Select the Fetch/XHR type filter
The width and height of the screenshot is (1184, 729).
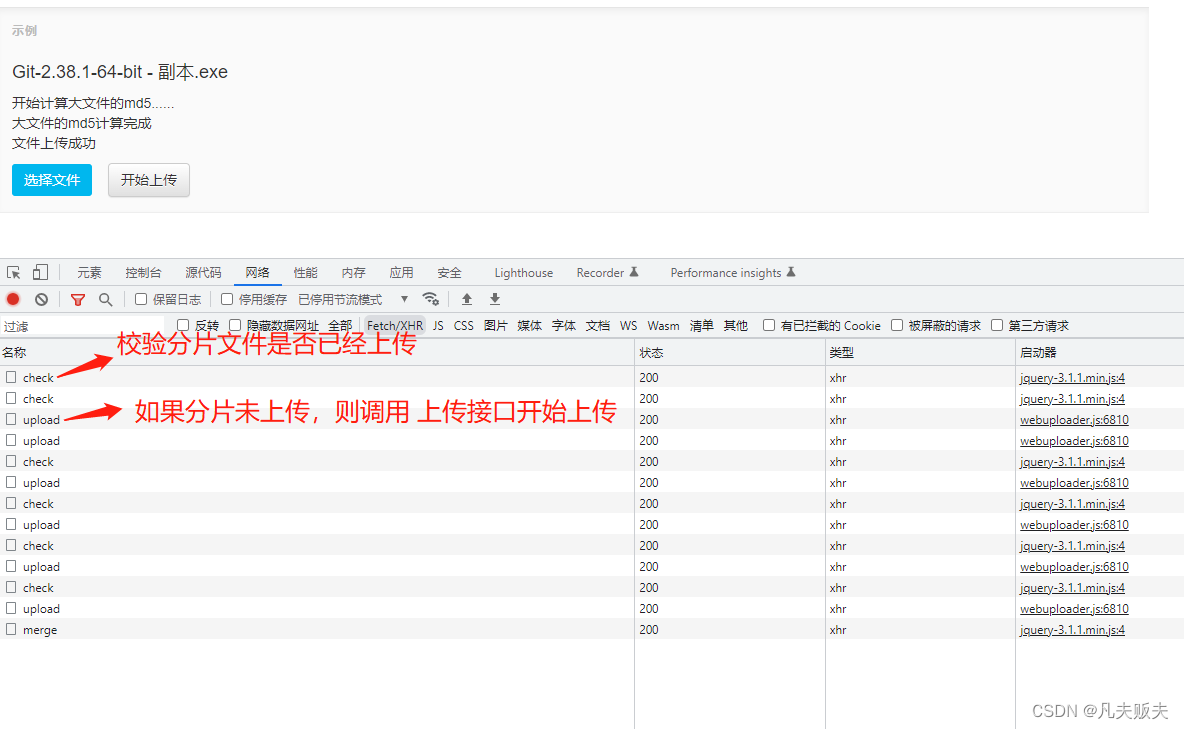(395, 326)
